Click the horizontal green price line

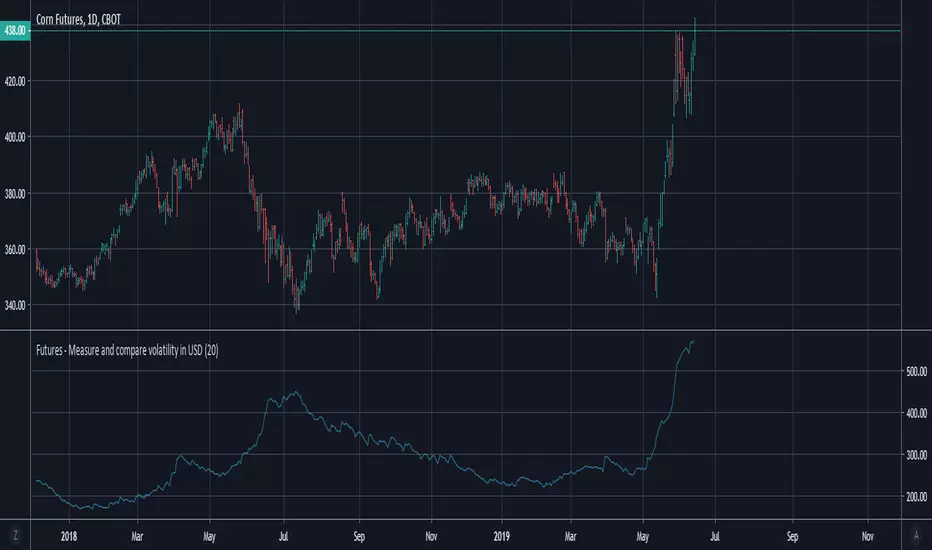[x=465, y=30]
